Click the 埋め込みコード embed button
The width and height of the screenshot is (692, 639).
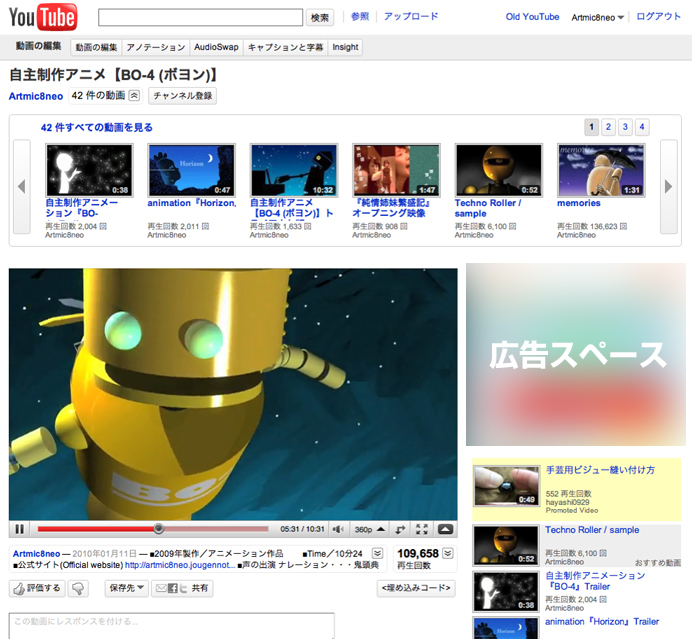[x=416, y=588]
